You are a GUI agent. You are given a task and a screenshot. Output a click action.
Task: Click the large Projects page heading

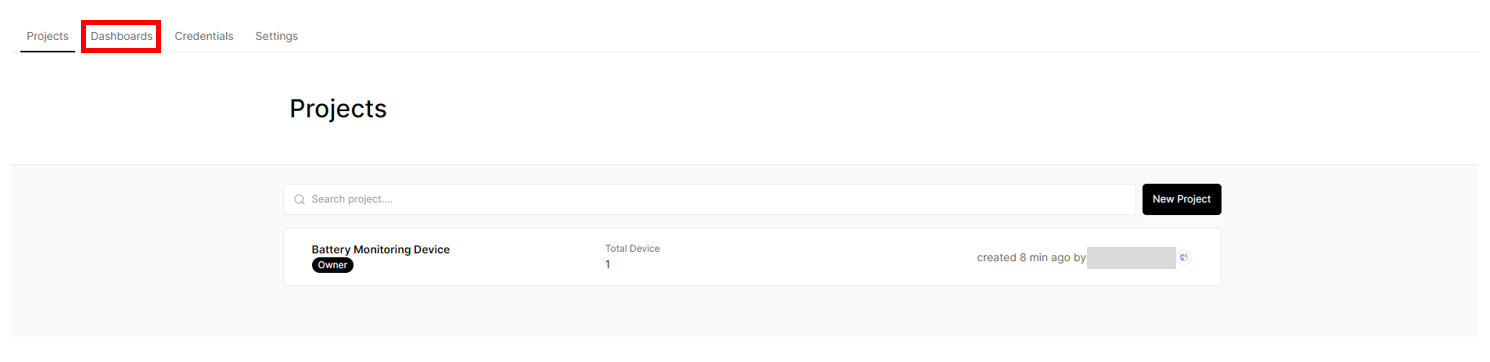pyautogui.click(x=338, y=109)
